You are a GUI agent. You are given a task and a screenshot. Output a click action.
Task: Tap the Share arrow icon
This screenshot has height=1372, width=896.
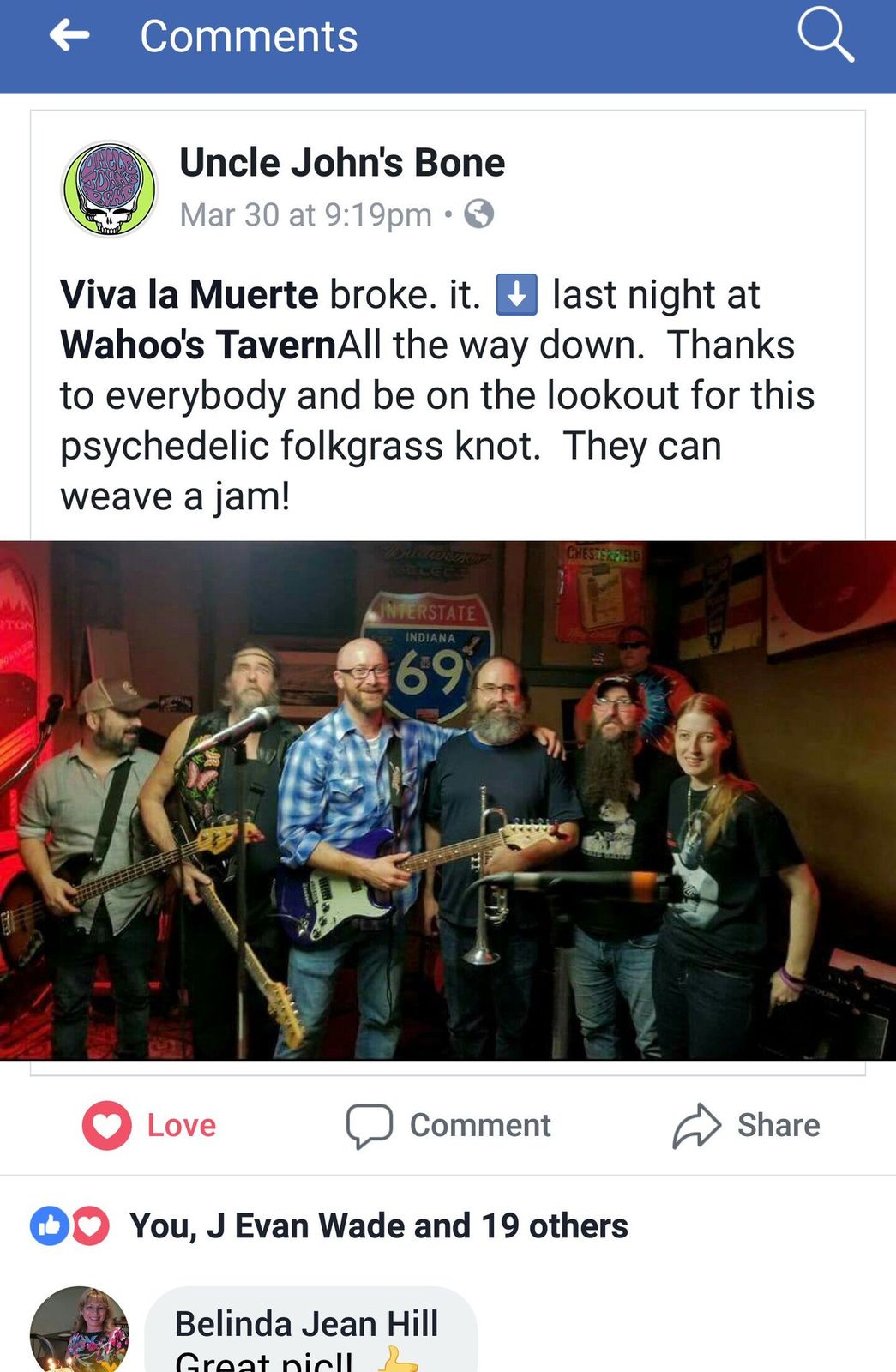[697, 1125]
